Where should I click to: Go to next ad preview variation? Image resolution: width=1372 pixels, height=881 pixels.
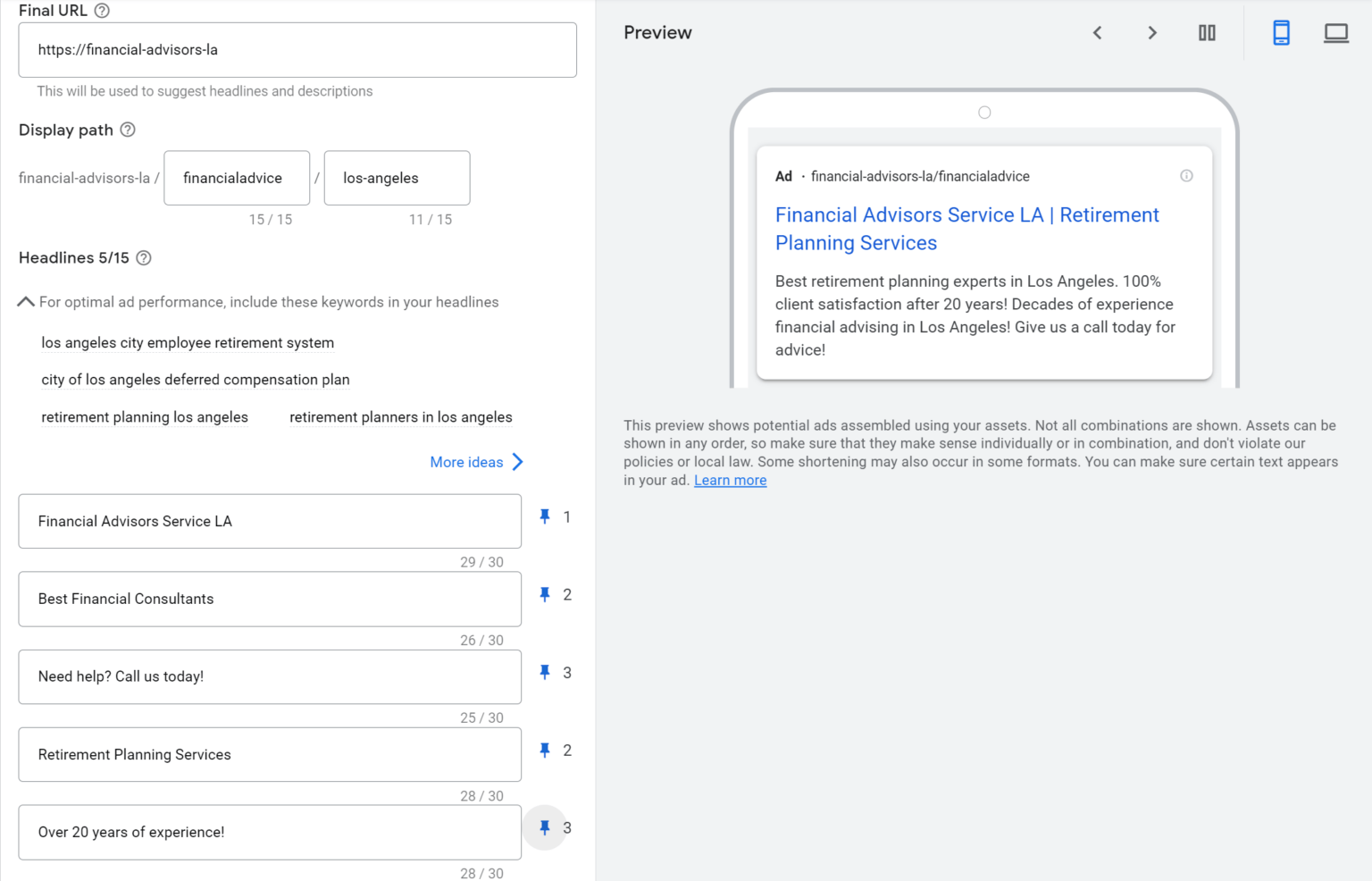coord(1152,32)
